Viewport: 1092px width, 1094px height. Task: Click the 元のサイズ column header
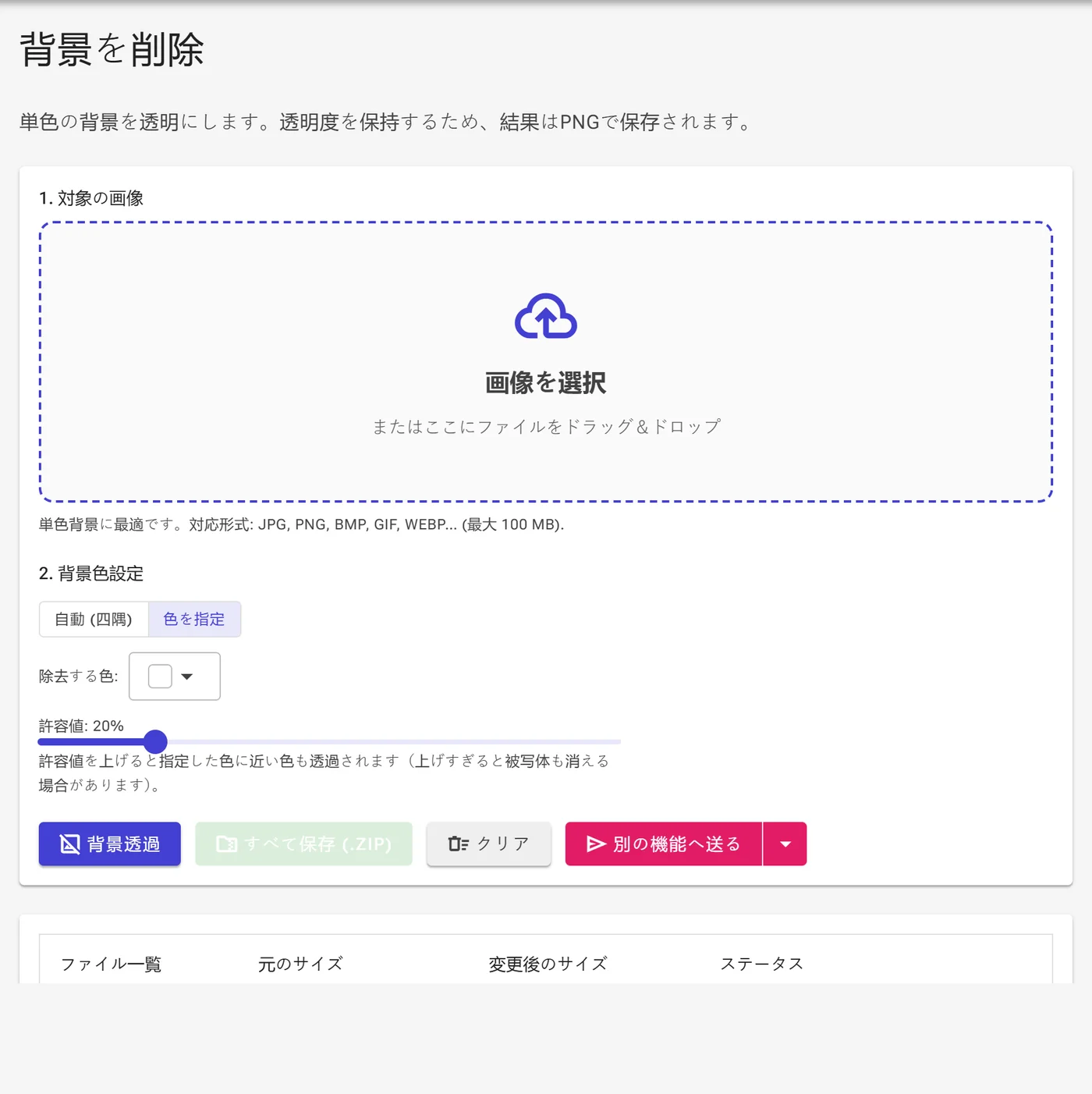tap(300, 964)
